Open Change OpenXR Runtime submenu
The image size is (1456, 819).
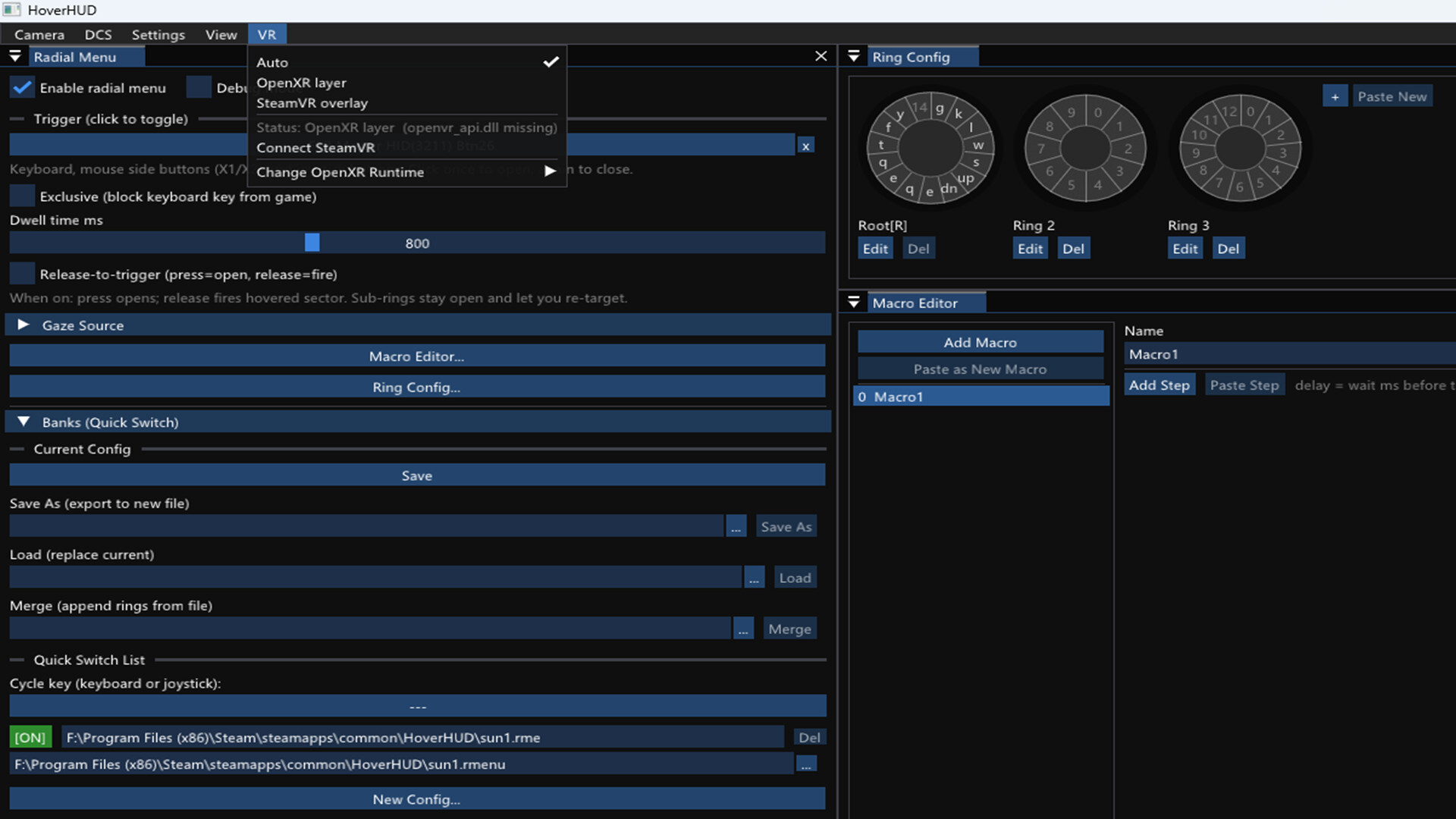407,171
